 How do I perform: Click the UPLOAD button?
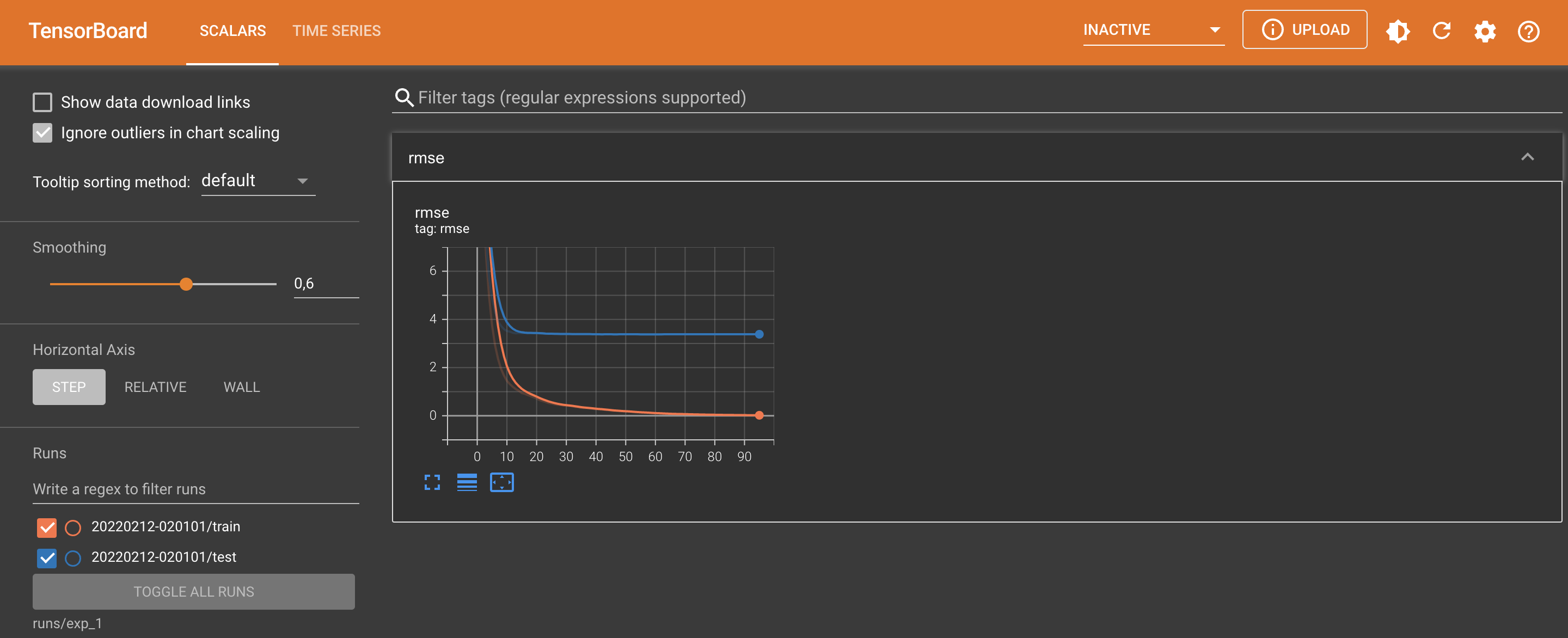coord(1304,29)
